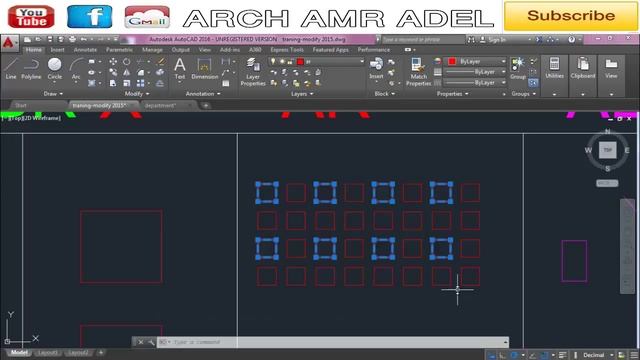Toggle the object snap status bar button
This screenshot has width=640, height=360.
tap(544, 355)
